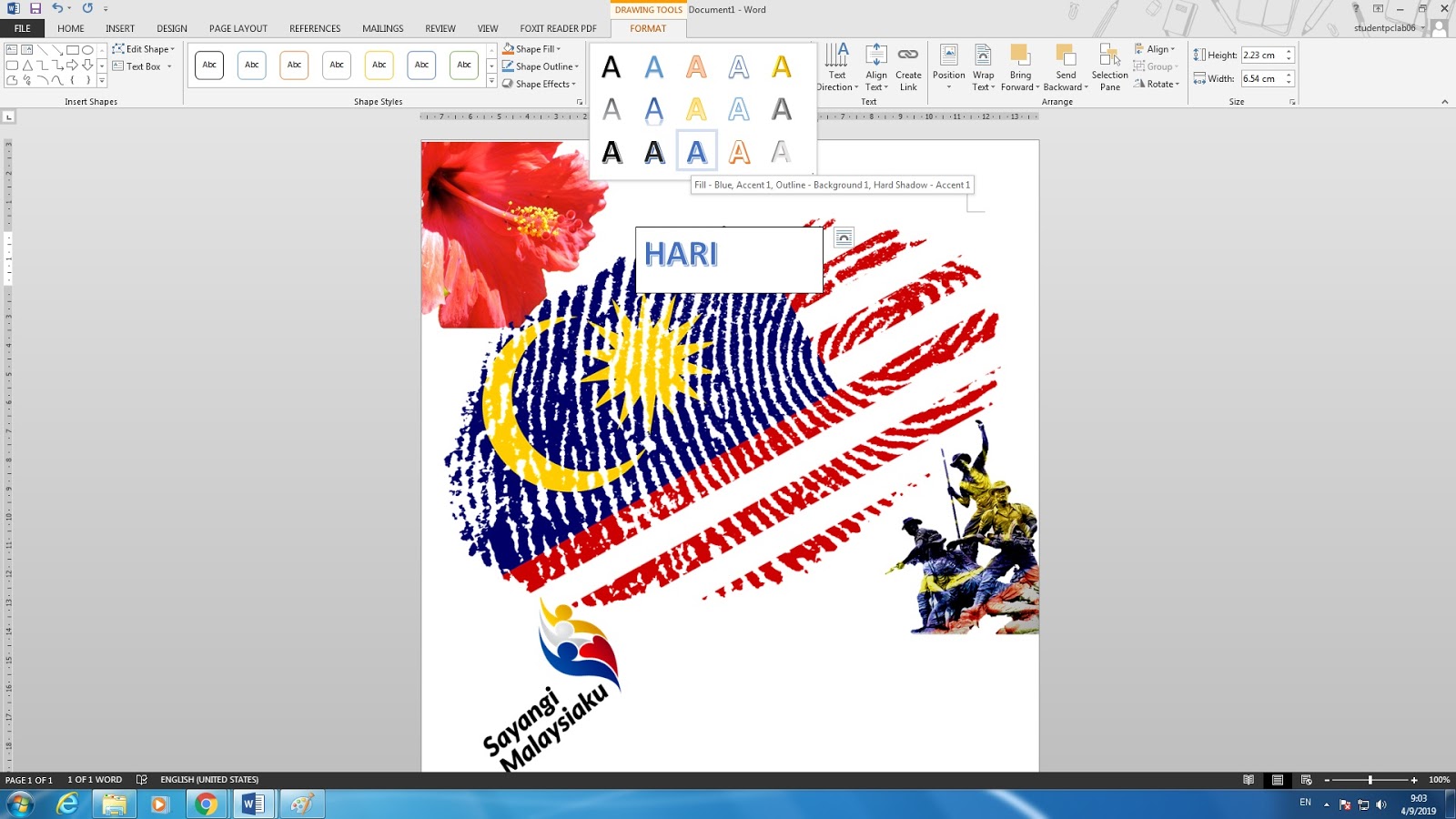Image resolution: width=1456 pixels, height=819 pixels.
Task: Click the Create Link chain icon
Action: [908, 55]
